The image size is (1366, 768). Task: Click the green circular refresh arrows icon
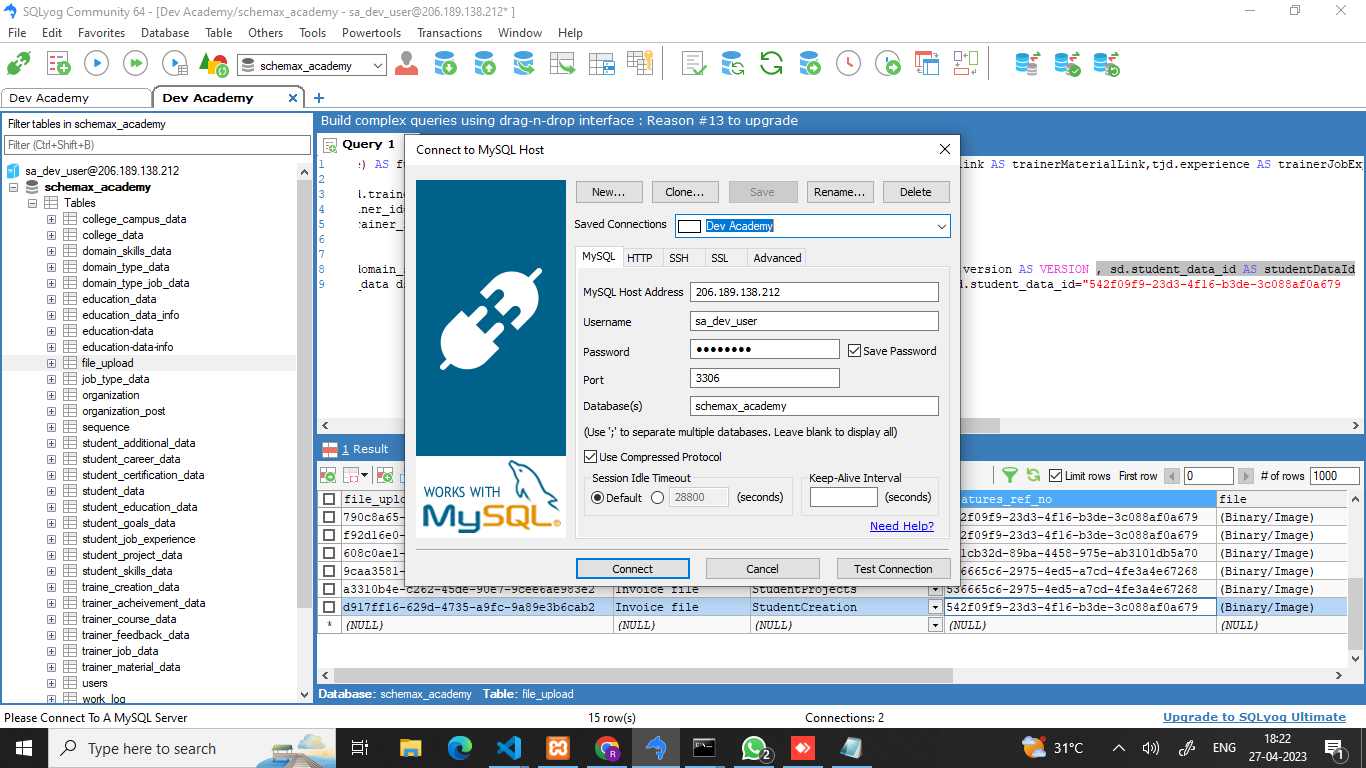pos(771,65)
